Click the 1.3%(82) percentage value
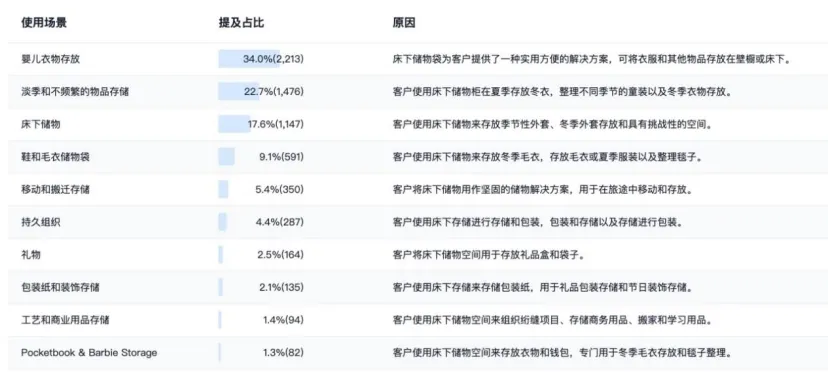Screen dimensions: 828x389 (x=284, y=353)
